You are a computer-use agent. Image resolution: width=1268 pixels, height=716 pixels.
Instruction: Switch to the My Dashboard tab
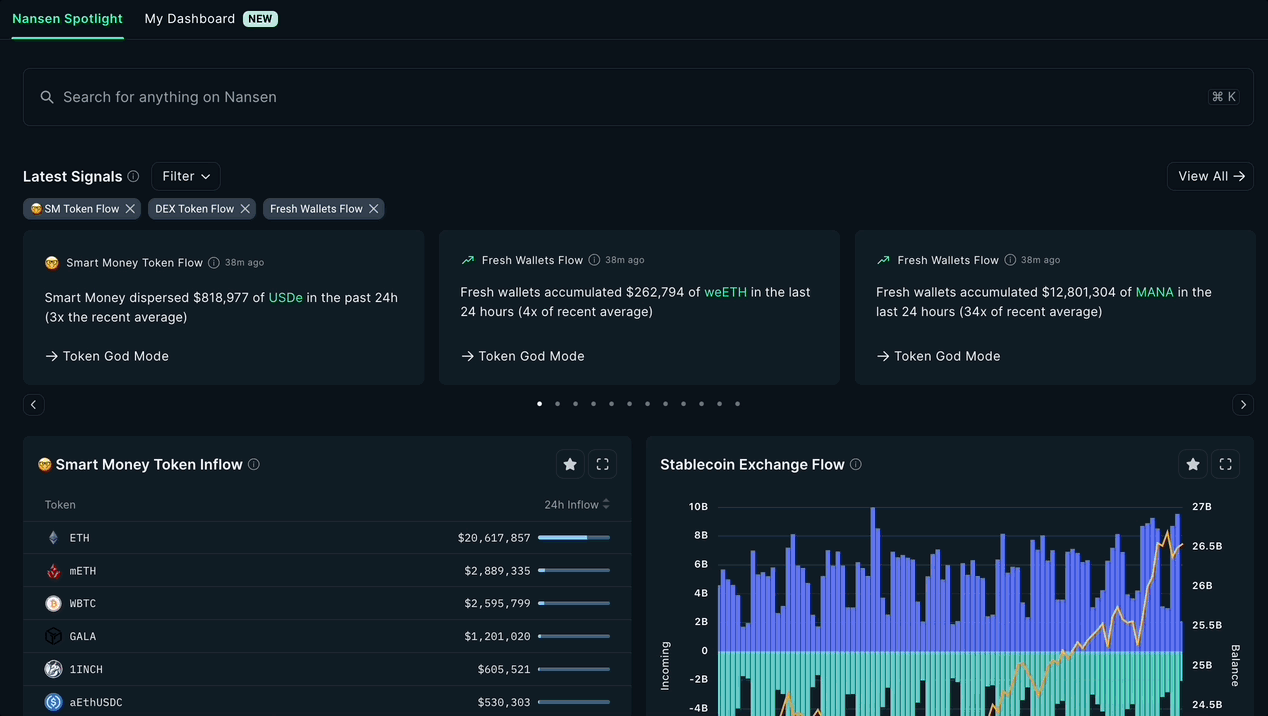click(x=190, y=19)
